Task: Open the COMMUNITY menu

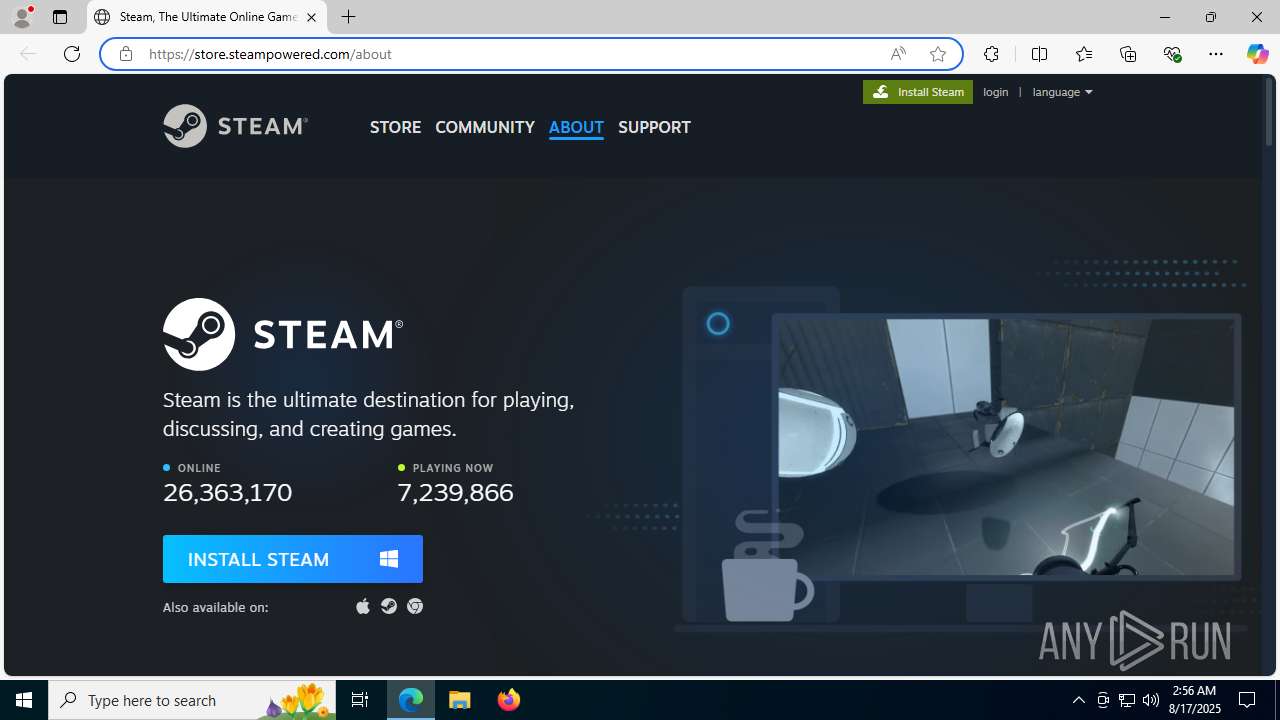Action: click(x=485, y=127)
